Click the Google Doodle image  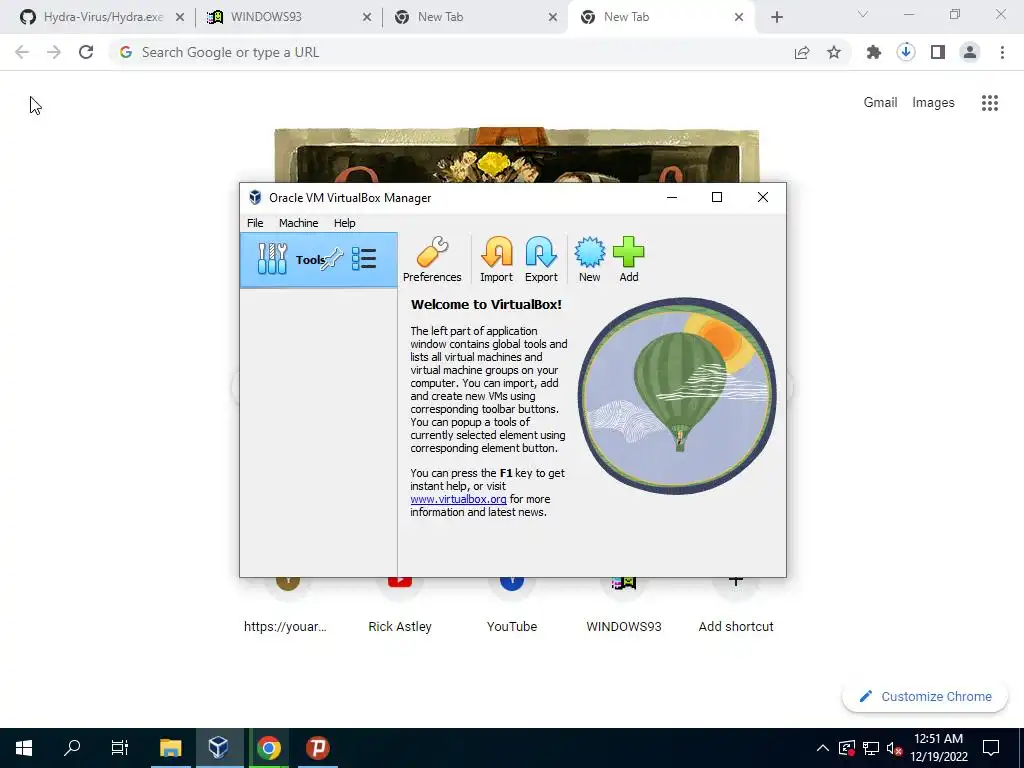point(517,155)
